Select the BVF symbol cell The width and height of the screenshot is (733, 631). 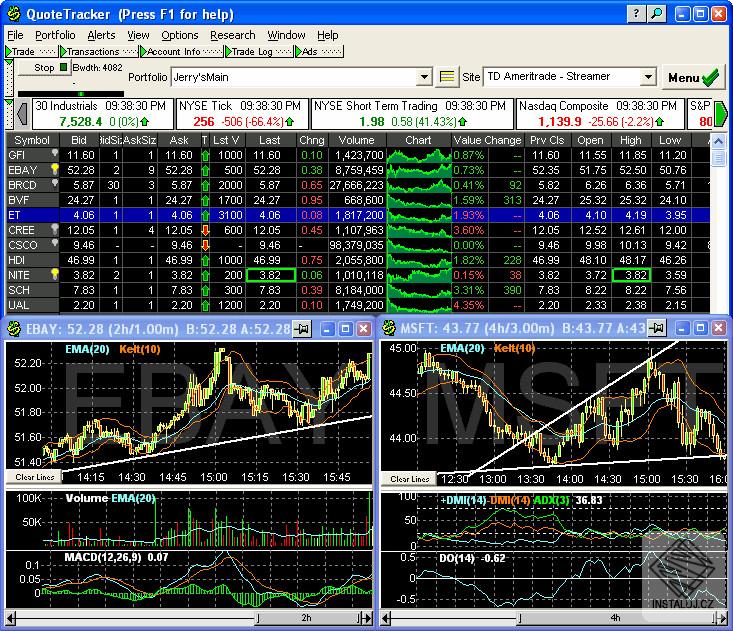pyautogui.click(x=32, y=200)
